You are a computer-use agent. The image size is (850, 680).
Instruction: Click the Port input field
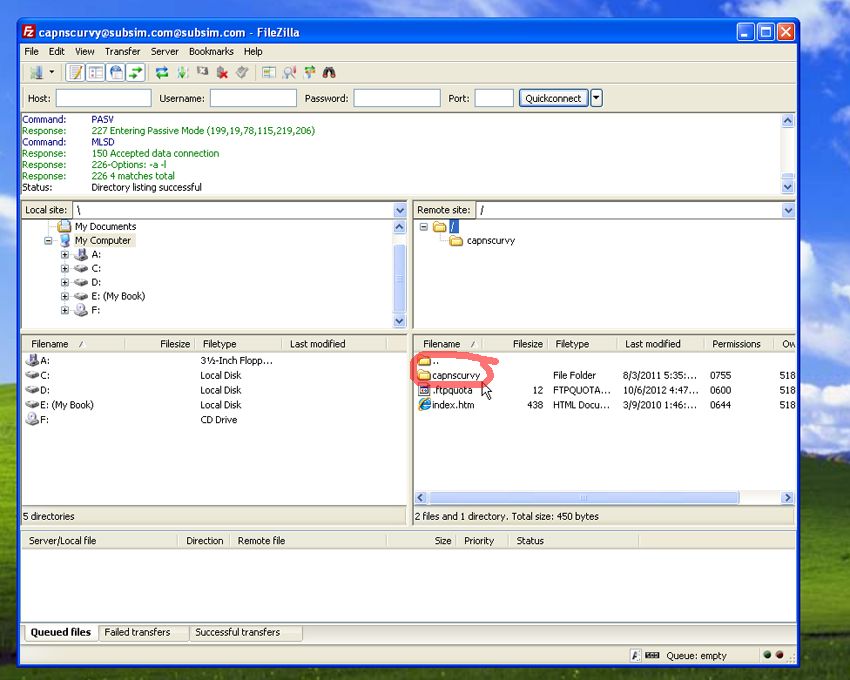[494, 98]
